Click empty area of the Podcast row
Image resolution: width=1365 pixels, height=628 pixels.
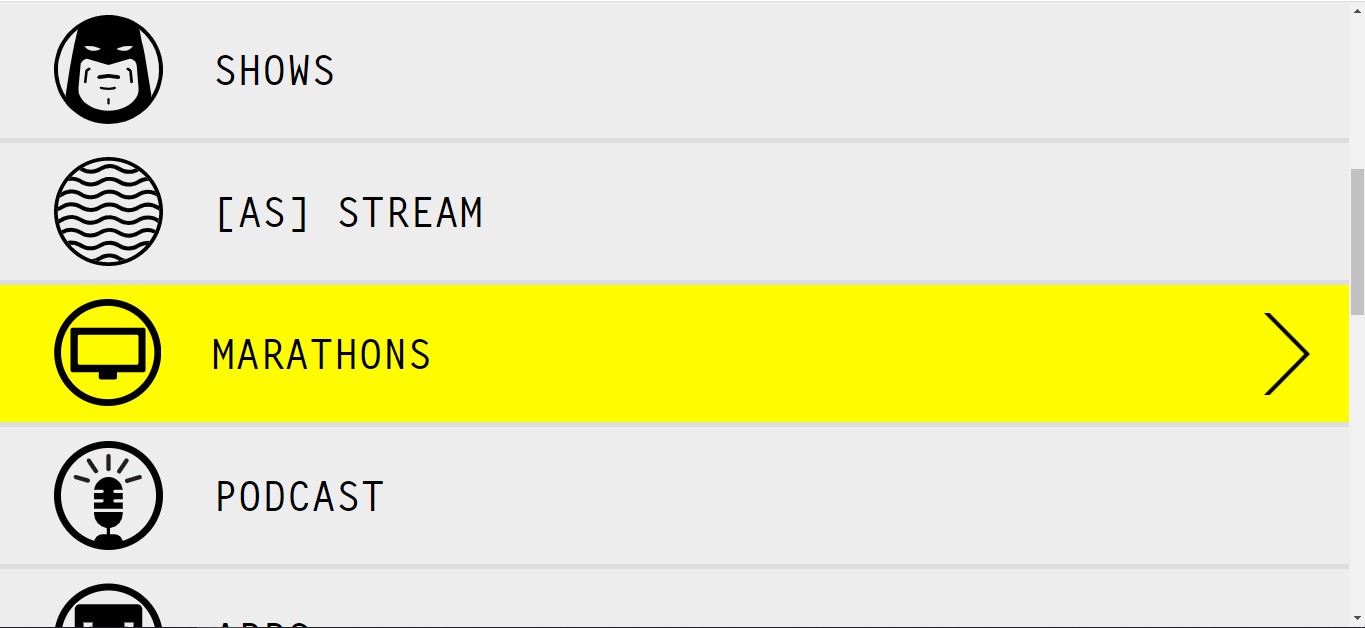800,496
